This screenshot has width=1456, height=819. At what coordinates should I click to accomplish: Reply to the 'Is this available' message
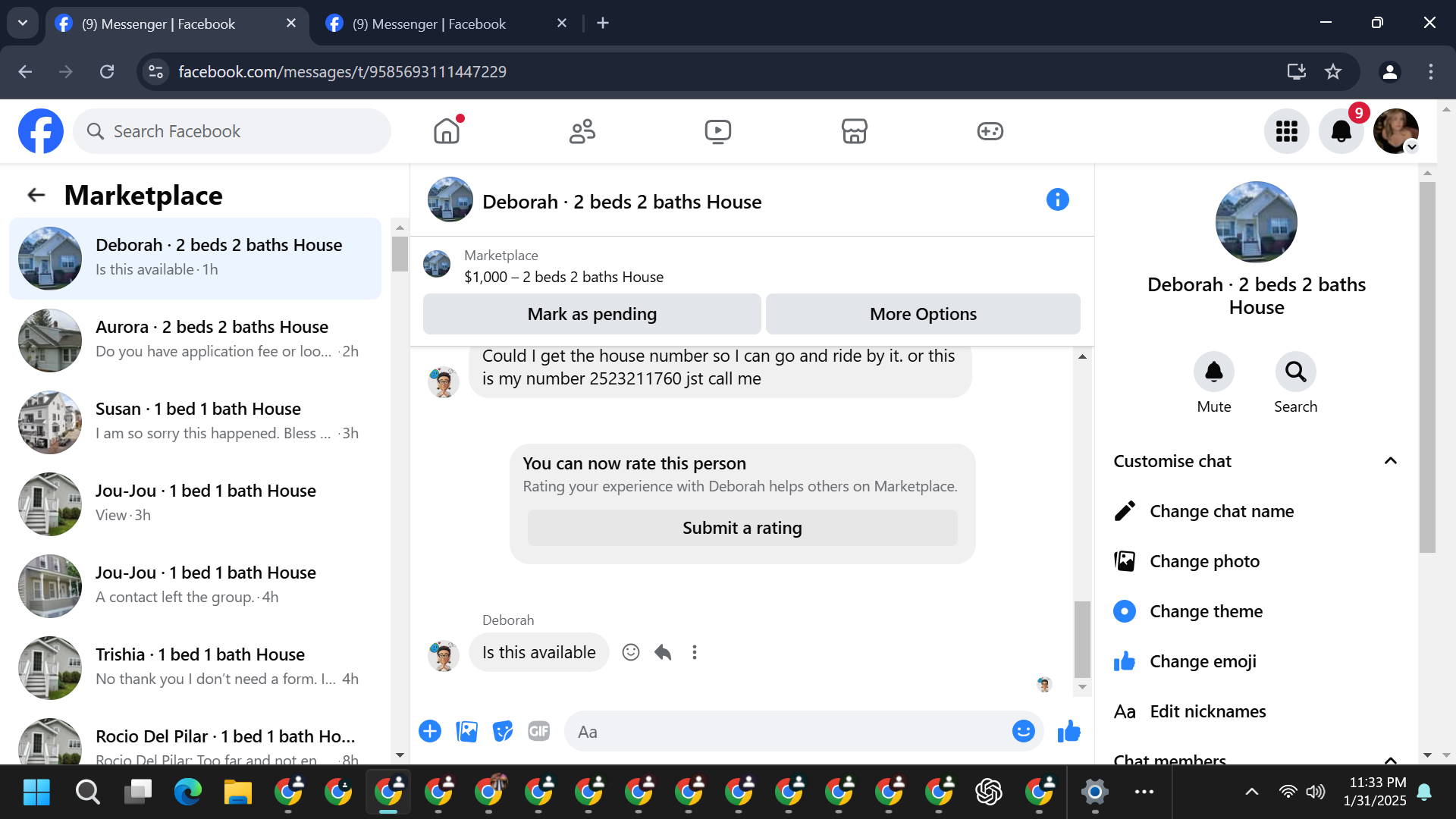[663, 652]
